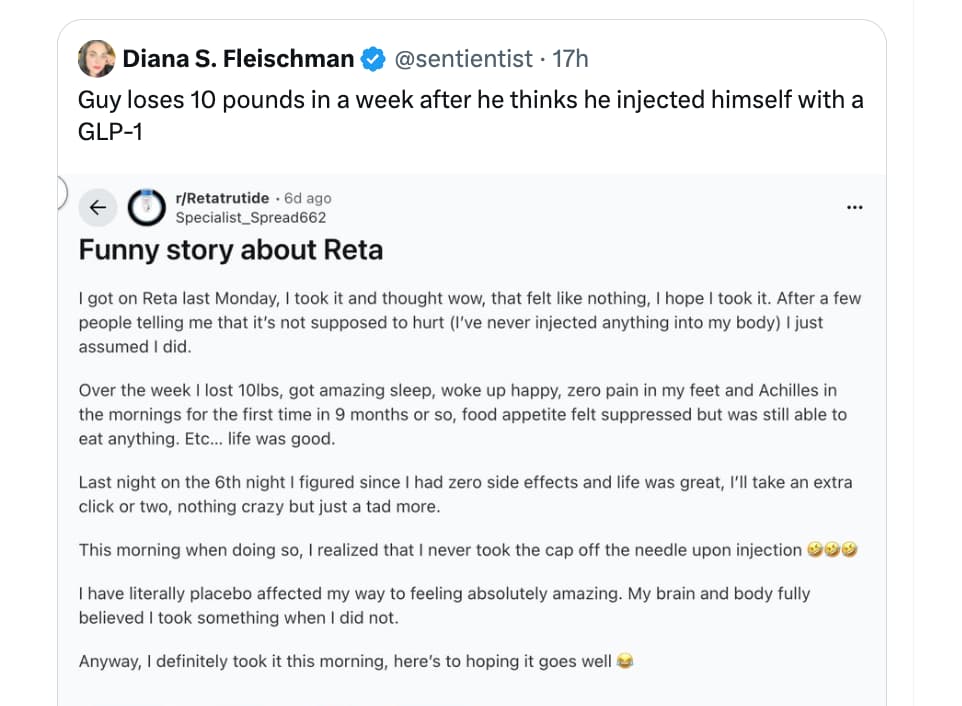The image size is (962, 706).
Task: Open the three-dot more options menu
Action: tap(854, 207)
